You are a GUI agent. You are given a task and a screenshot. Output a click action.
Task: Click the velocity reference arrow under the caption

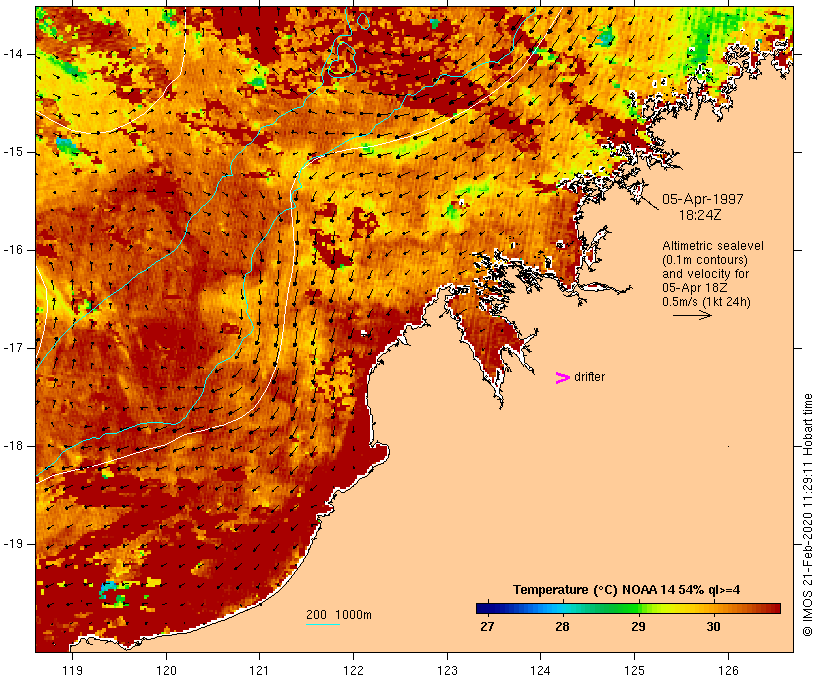[x=692, y=315]
